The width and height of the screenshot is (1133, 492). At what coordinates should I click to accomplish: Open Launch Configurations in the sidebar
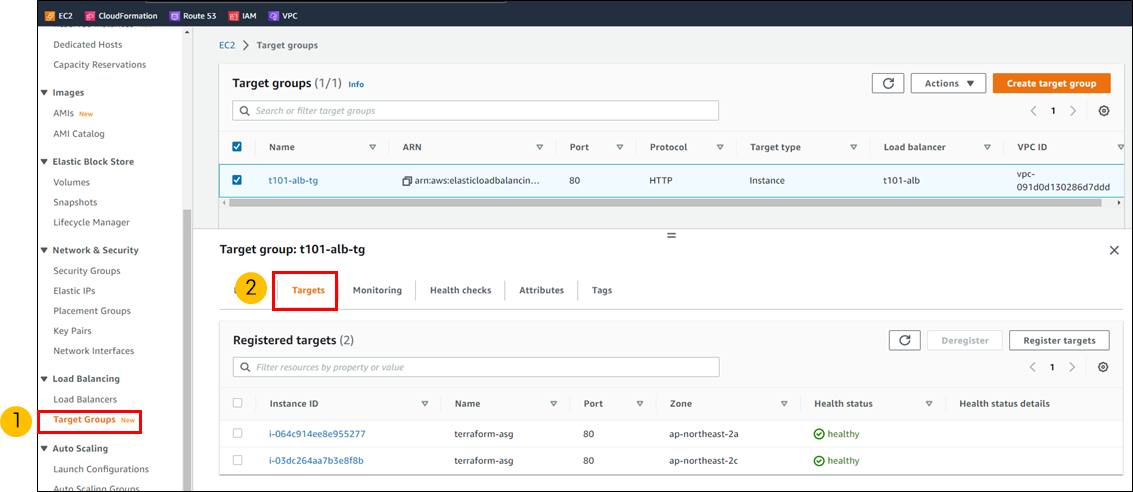101,470
